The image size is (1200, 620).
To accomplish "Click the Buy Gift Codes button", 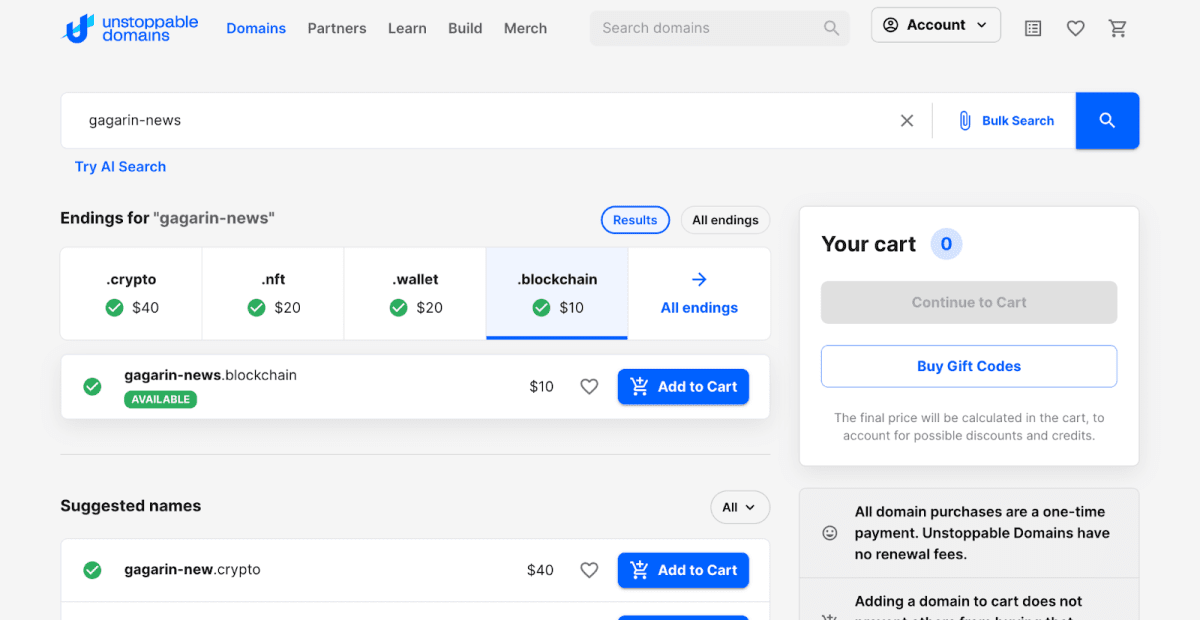I will tap(969, 366).
